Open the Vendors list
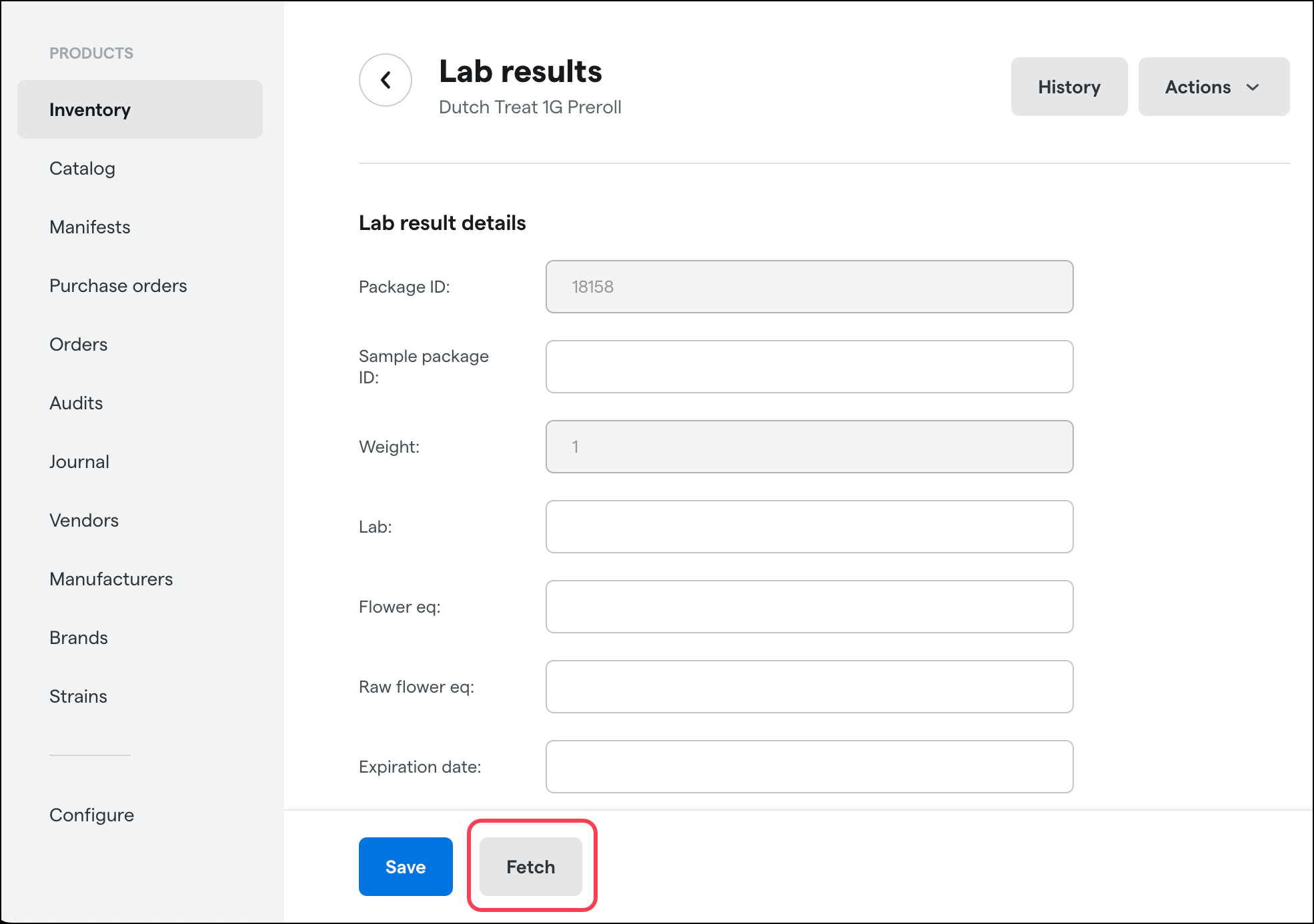The height and width of the screenshot is (924, 1314). point(84,520)
